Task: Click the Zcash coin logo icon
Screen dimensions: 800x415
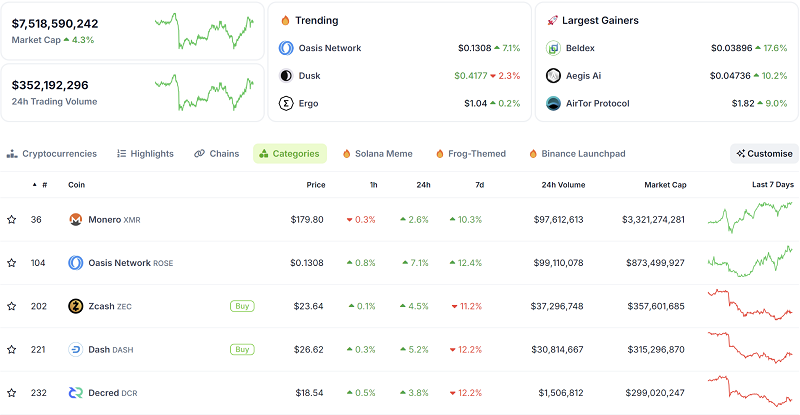Action: 75,306
